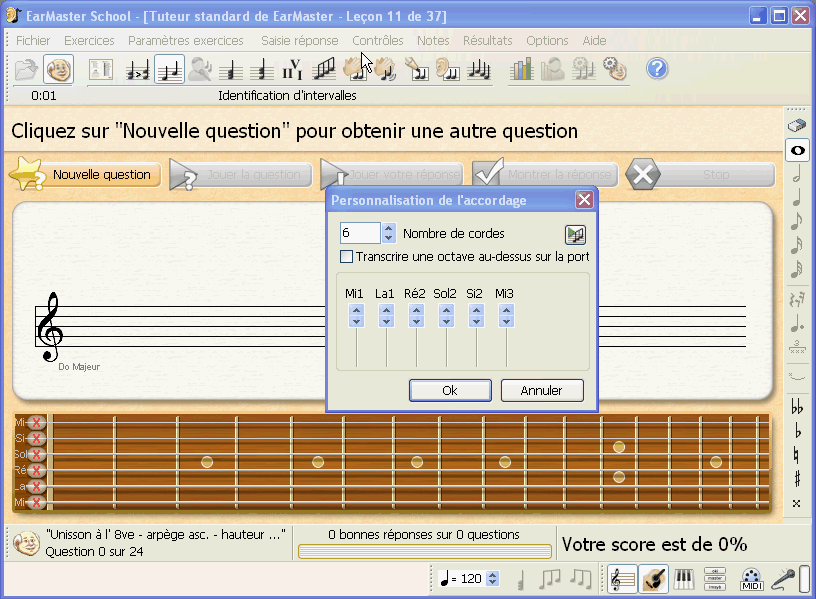Raise Mi1 string pitch up arrow

tap(356, 311)
